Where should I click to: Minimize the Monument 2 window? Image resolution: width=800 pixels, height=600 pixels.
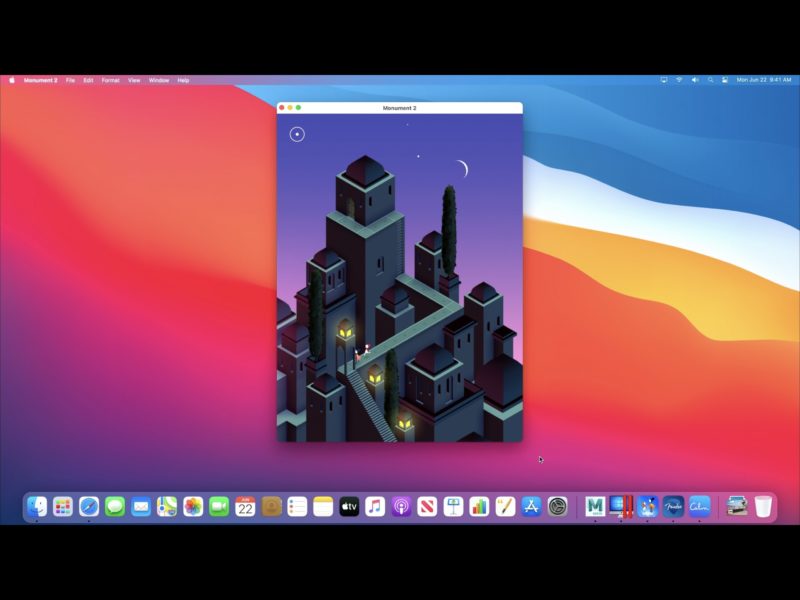290,108
